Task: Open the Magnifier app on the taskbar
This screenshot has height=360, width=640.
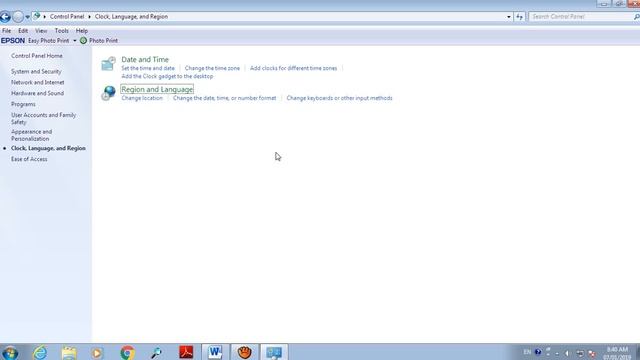Action: 156,353
